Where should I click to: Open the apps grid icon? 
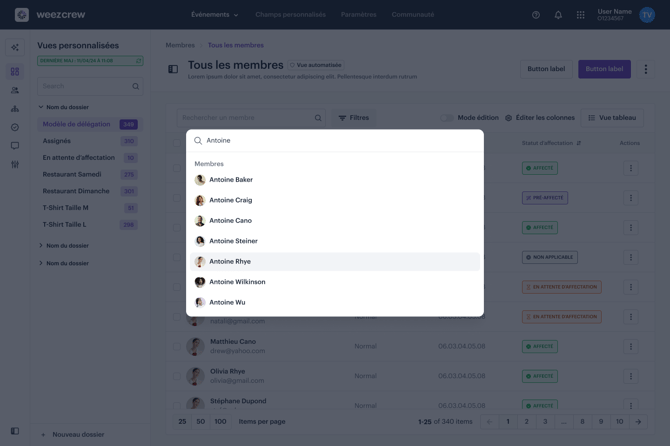tap(580, 15)
